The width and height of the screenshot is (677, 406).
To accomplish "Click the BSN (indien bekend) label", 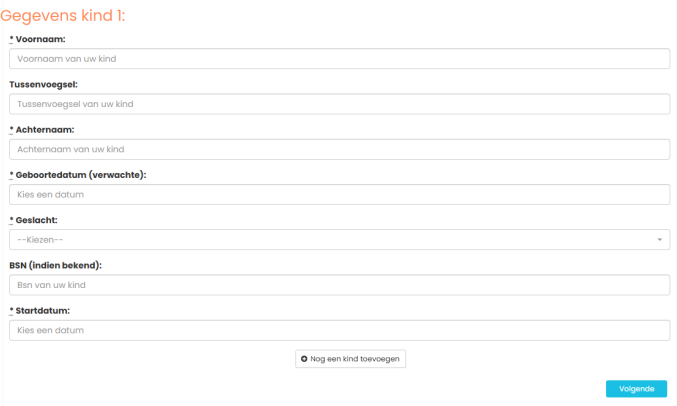I will pyautogui.click(x=55, y=266).
